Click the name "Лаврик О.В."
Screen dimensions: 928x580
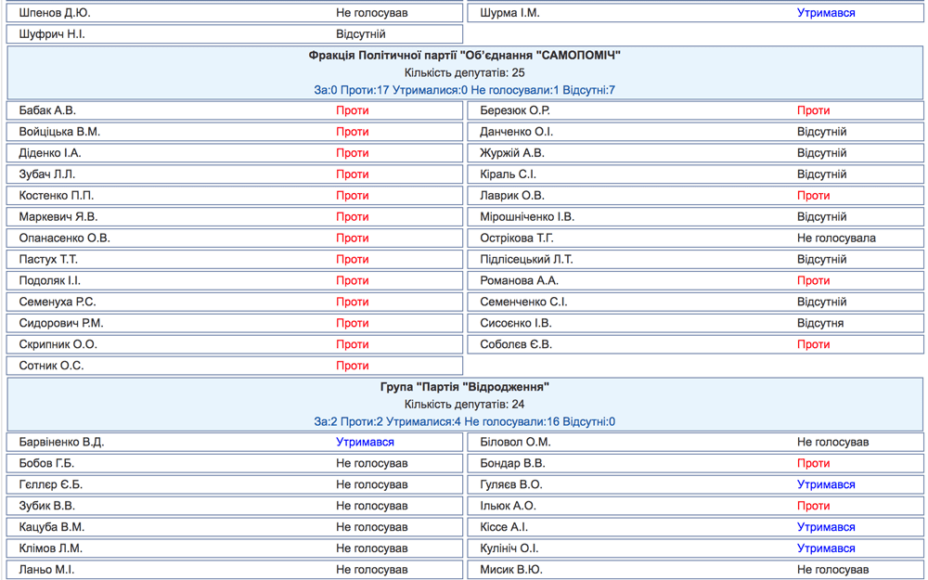512,195
